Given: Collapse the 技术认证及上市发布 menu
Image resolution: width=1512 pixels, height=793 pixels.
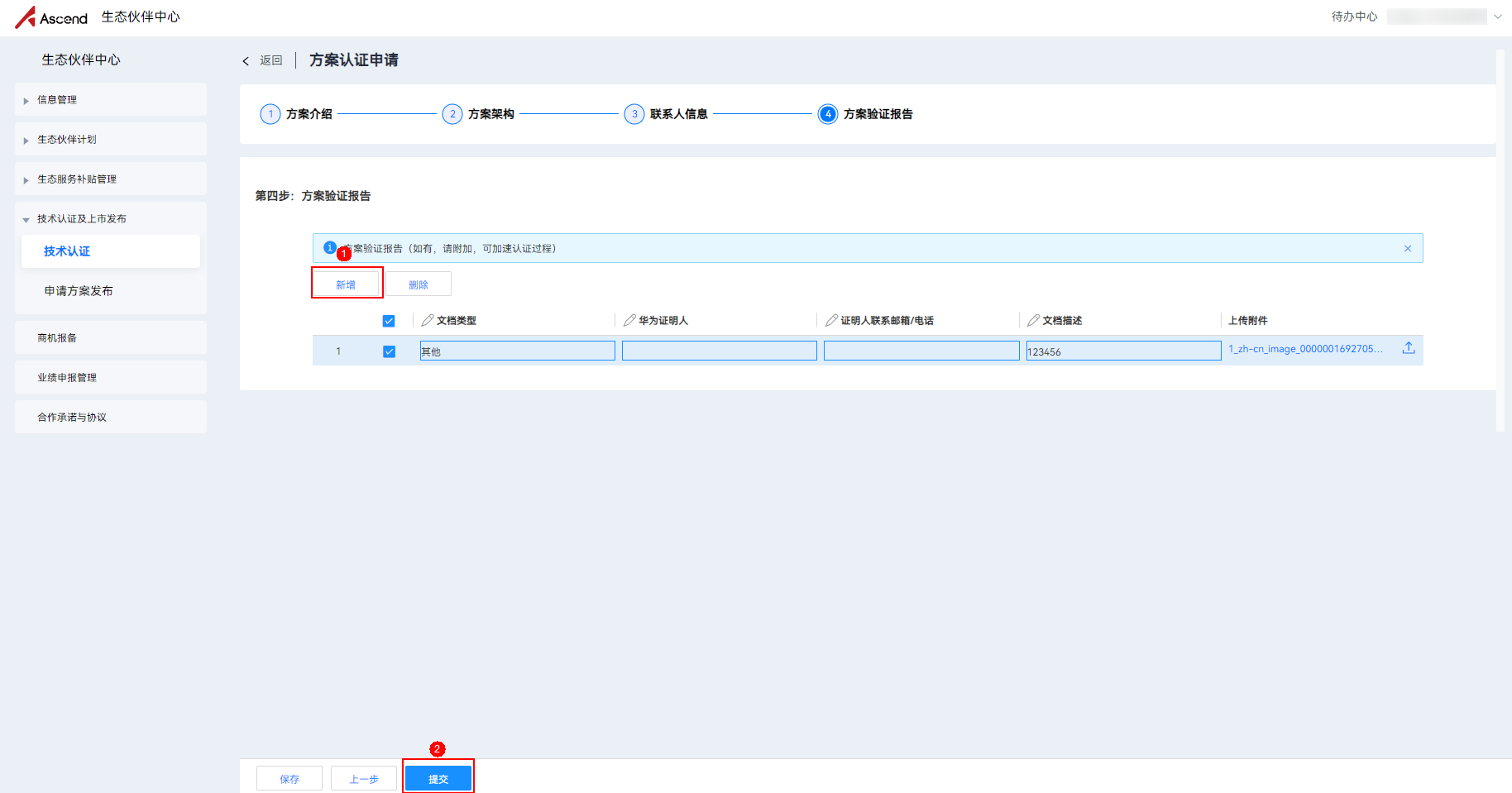Looking at the screenshot, I should (x=111, y=219).
